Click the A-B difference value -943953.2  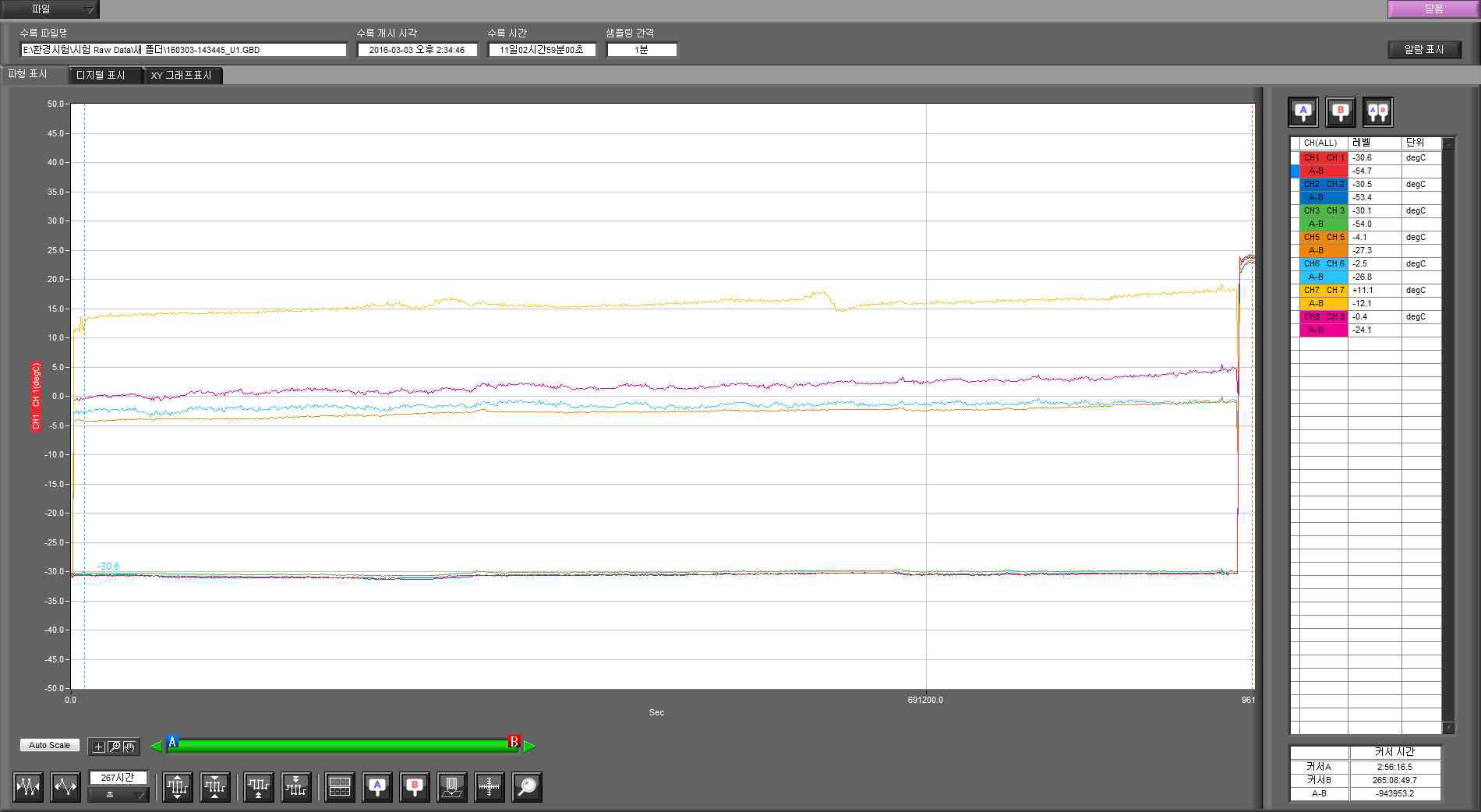pyautogui.click(x=1394, y=793)
